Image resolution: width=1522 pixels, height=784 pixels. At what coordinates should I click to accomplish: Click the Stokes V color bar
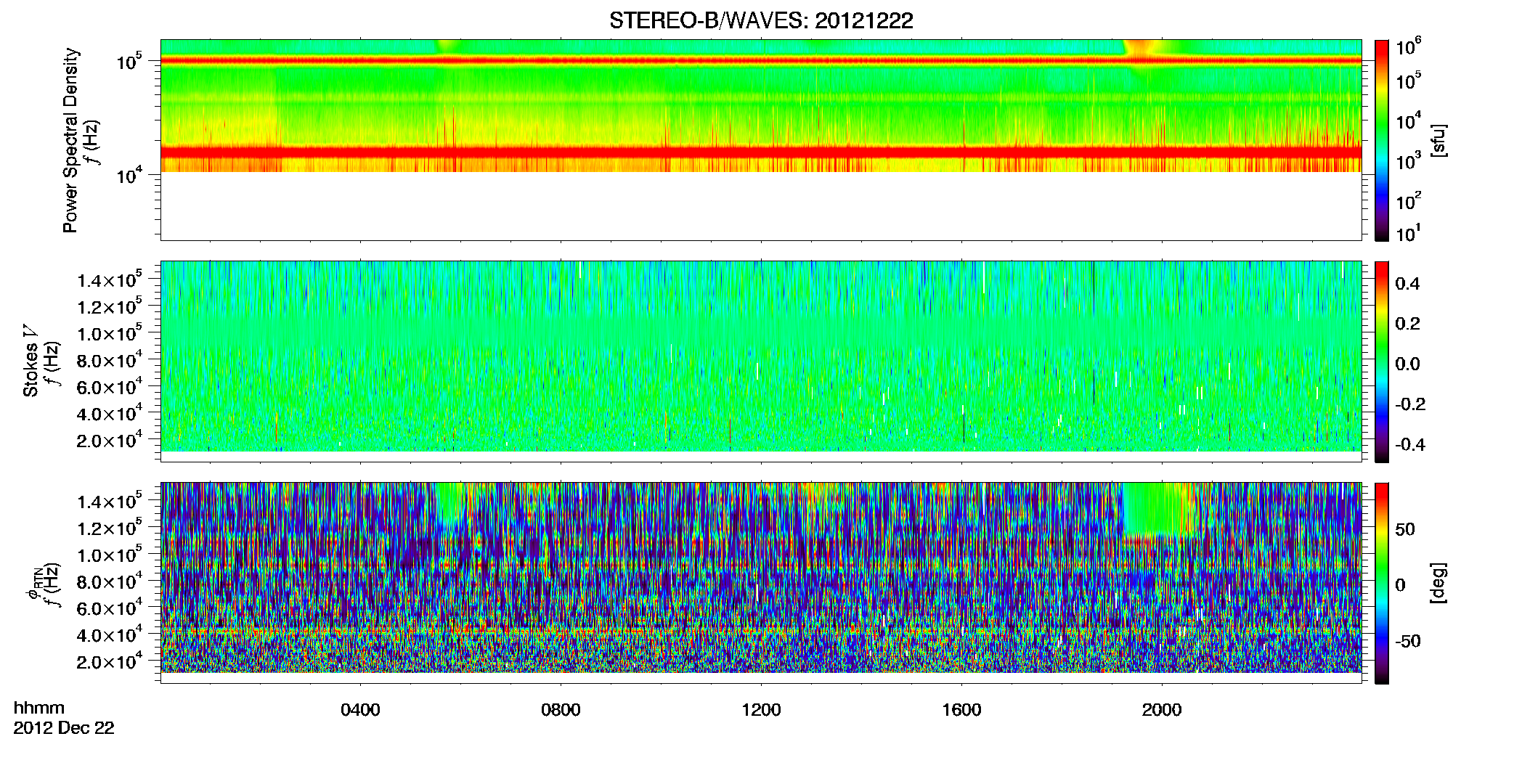(1382, 362)
